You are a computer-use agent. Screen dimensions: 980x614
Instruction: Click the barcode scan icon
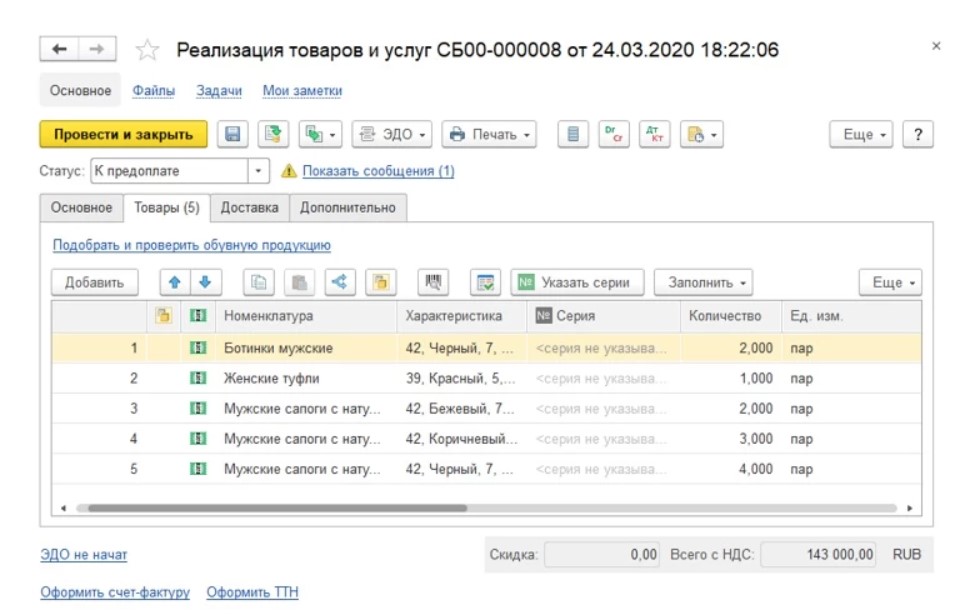click(434, 283)
